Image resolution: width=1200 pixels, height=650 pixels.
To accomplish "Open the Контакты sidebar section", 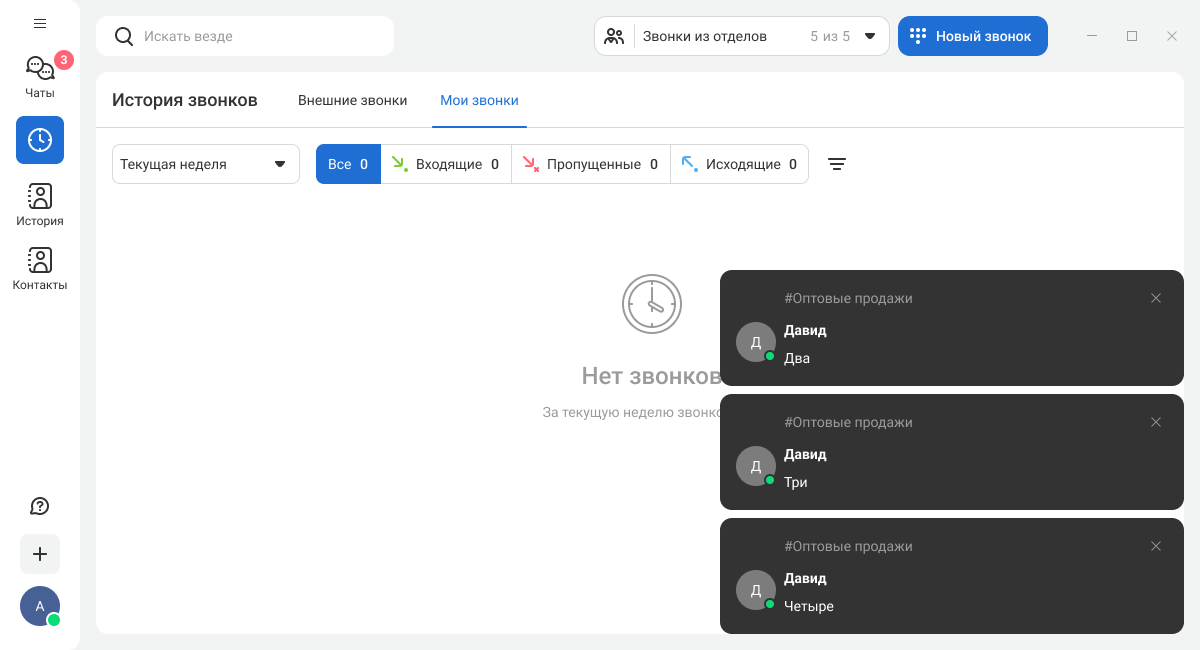I will tap(40, 268).
